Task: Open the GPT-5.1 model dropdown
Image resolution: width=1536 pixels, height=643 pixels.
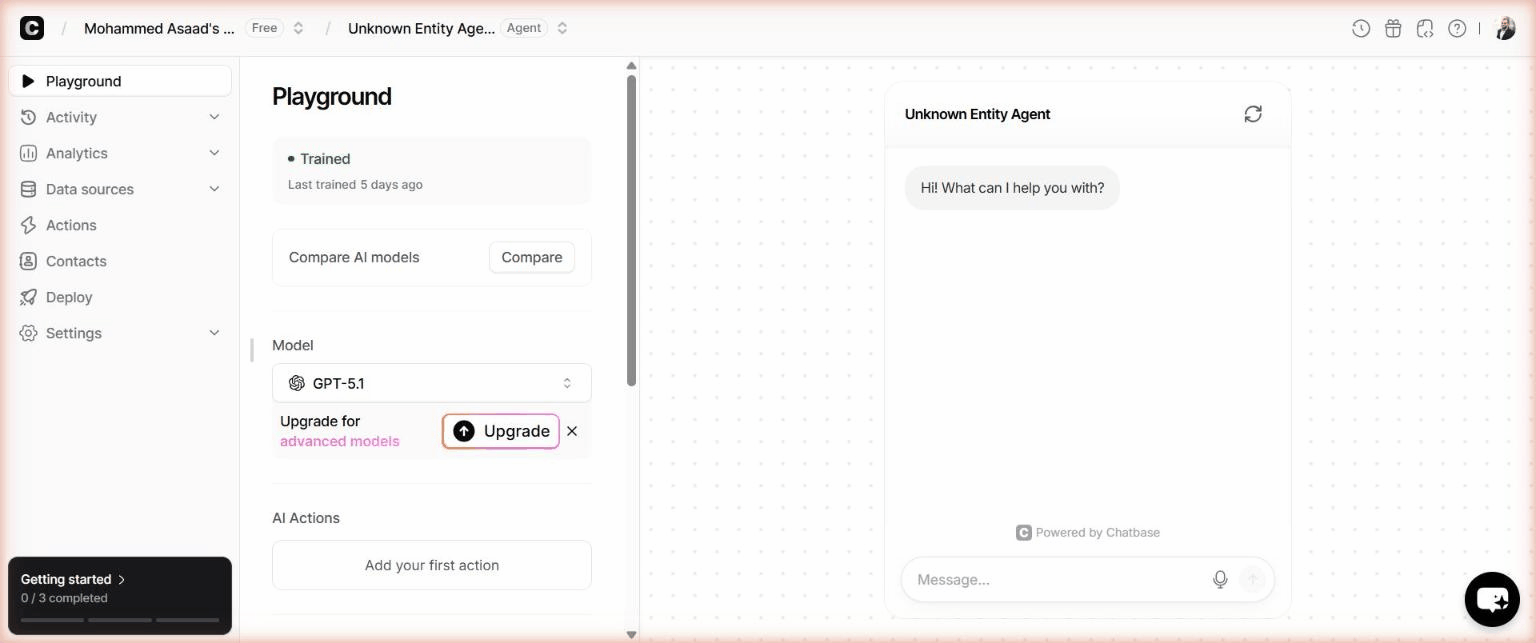Action: (431, 383)
